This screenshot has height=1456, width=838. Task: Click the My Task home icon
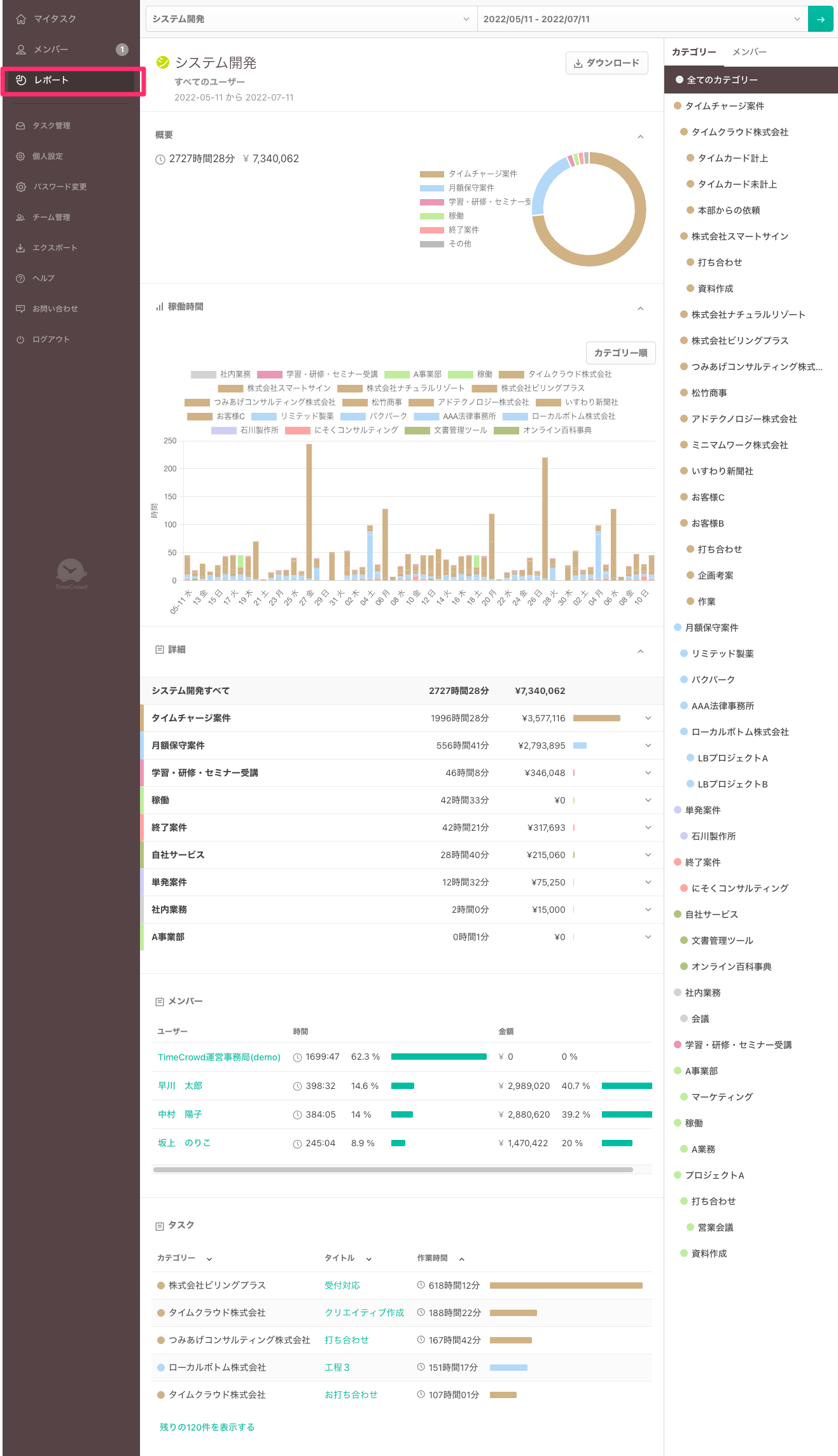[x=21, y=19]
